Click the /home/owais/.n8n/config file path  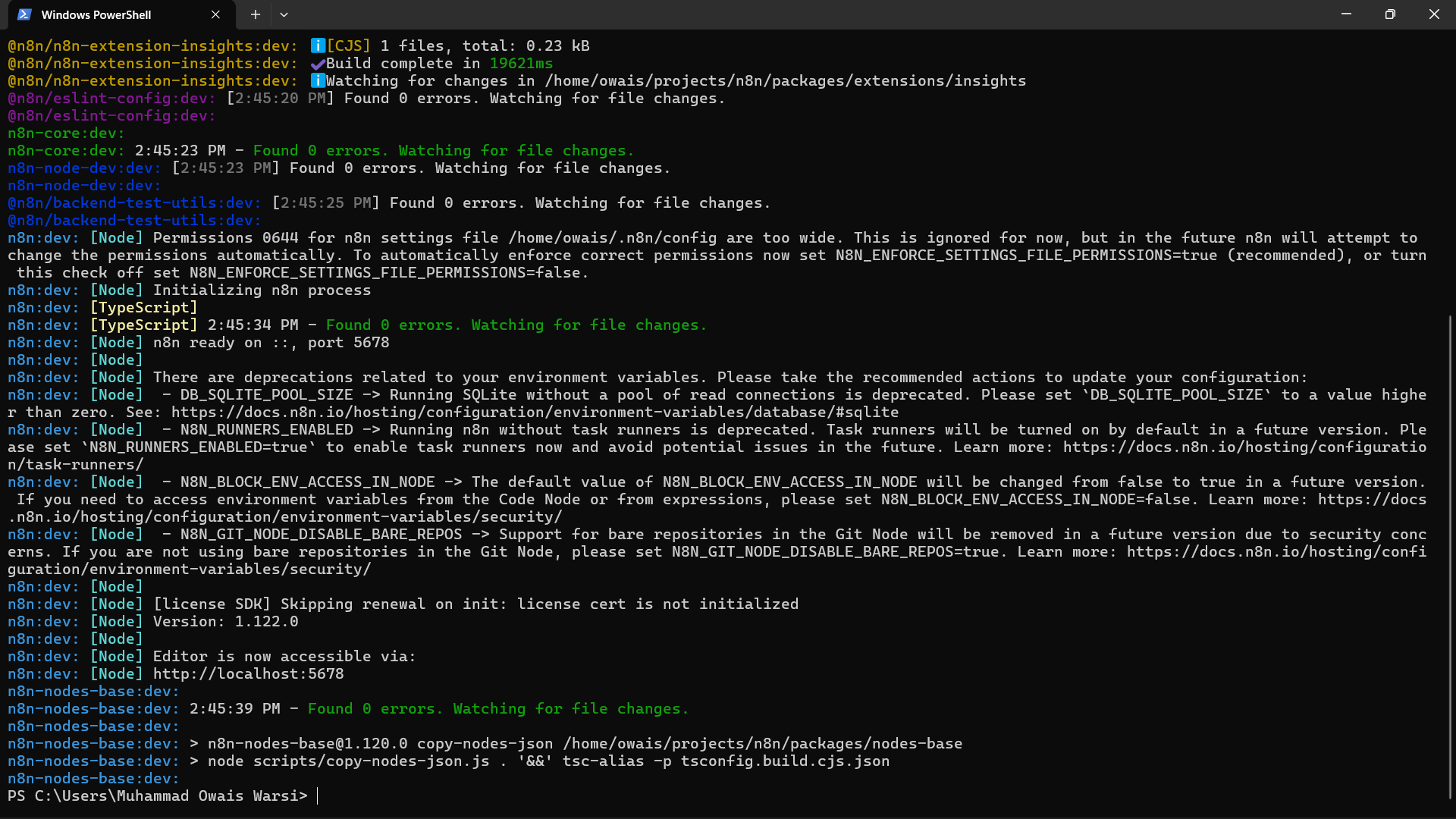[612, 238]
